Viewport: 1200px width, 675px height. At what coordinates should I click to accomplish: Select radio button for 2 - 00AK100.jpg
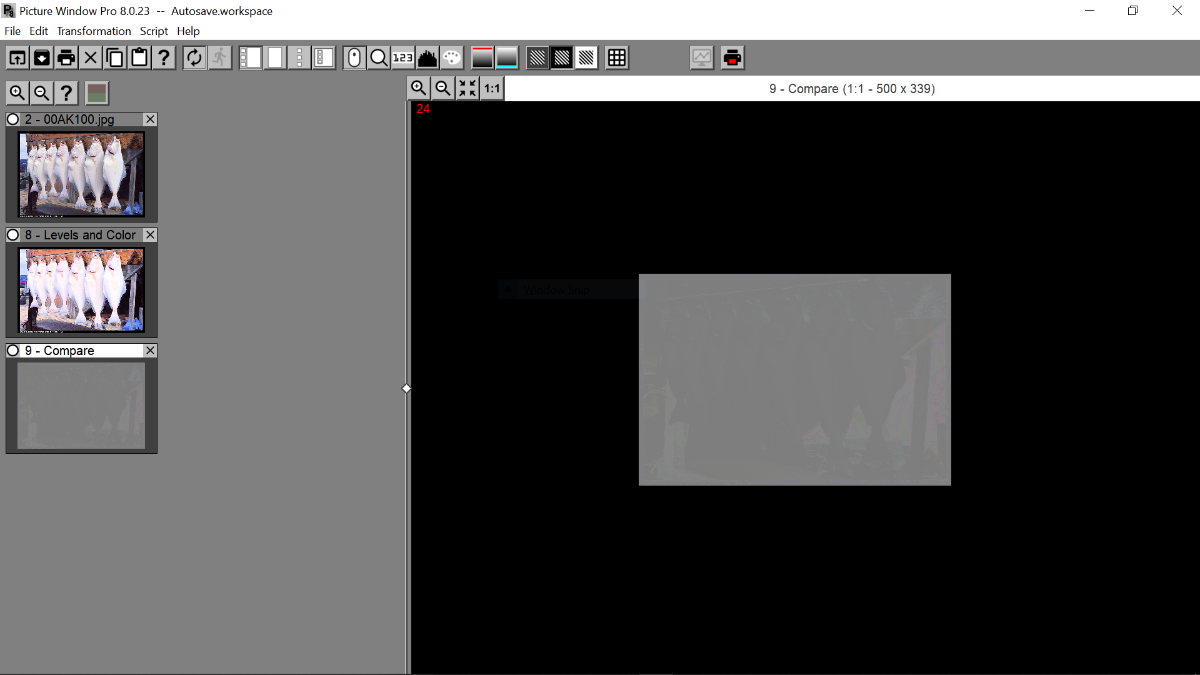(13, 120)
